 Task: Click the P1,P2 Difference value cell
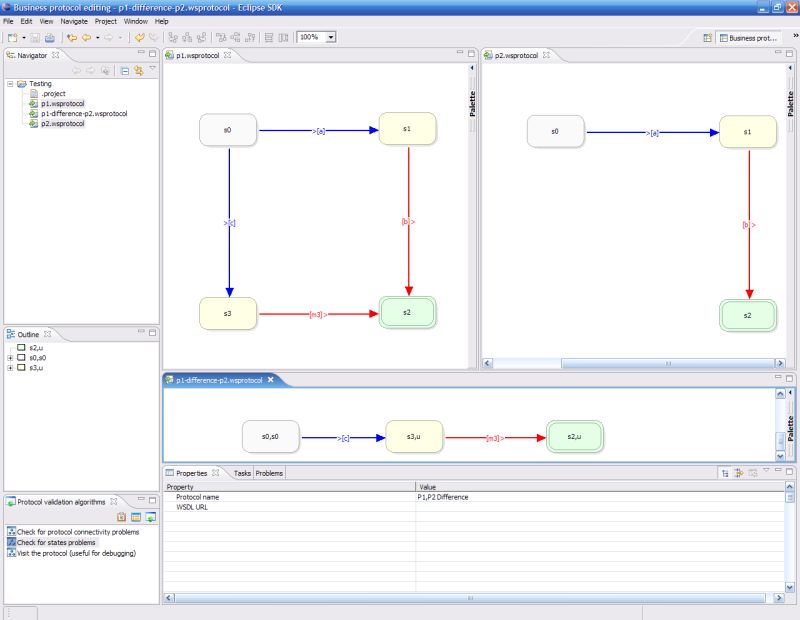pyautogui.click(x=600, y=498)
